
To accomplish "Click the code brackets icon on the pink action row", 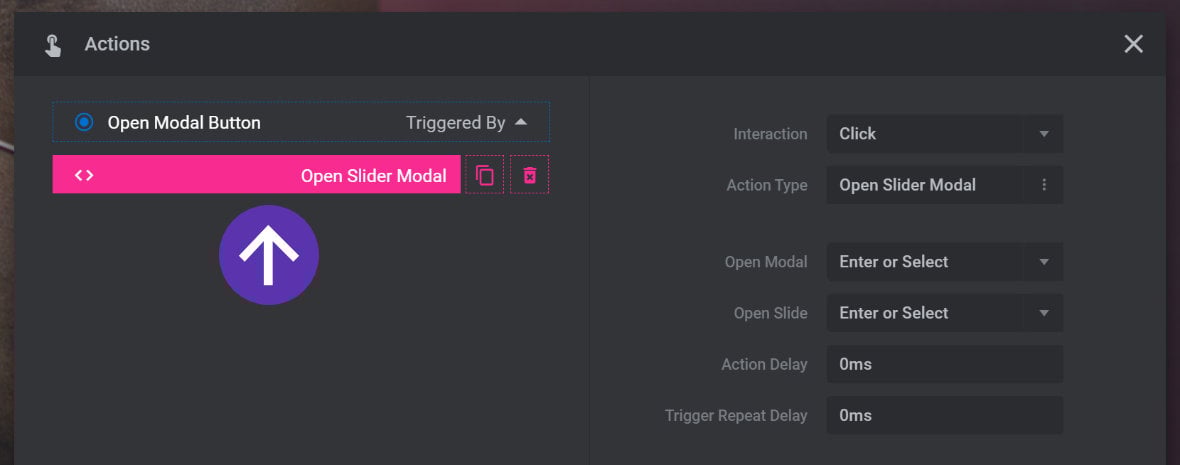I will point(84,175).
